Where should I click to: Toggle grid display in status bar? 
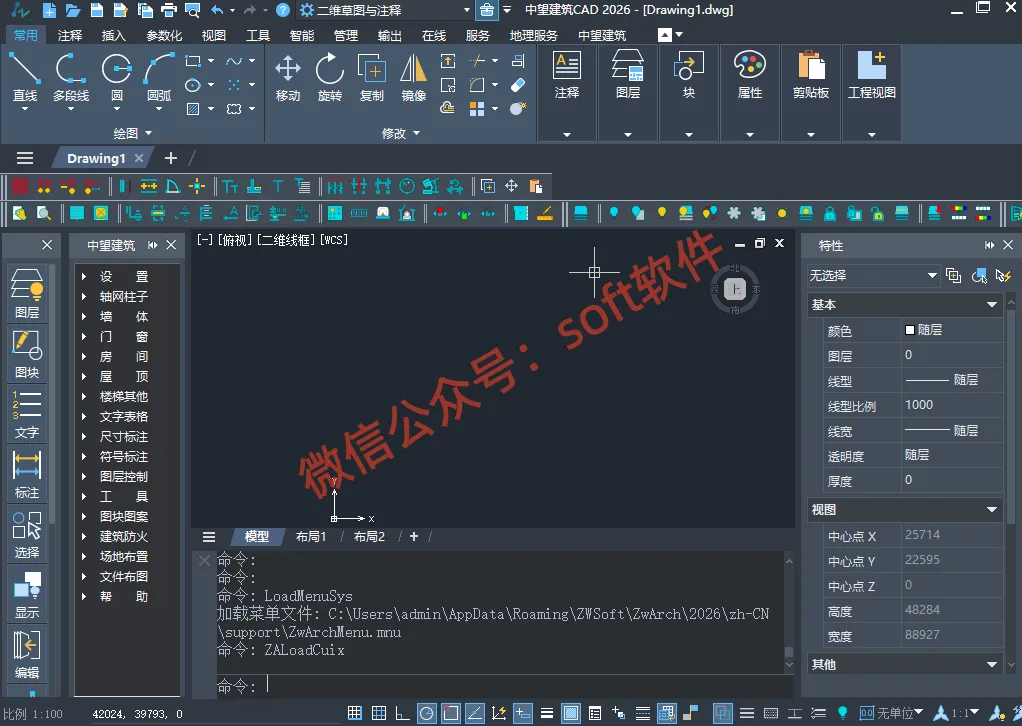pyautogui.click(x=379, y=713)
